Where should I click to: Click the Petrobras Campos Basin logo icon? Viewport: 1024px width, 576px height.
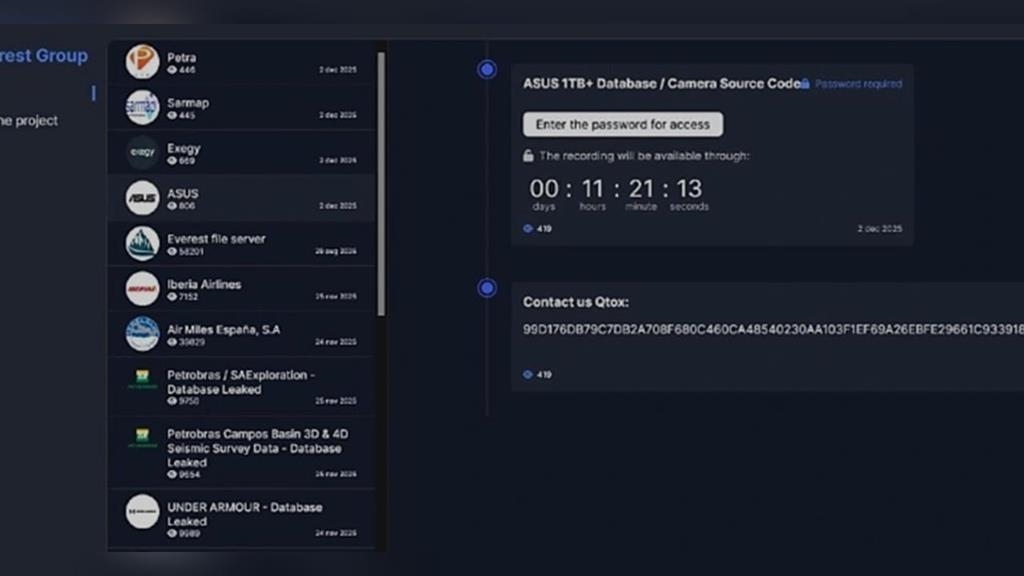tap(142, 438)
